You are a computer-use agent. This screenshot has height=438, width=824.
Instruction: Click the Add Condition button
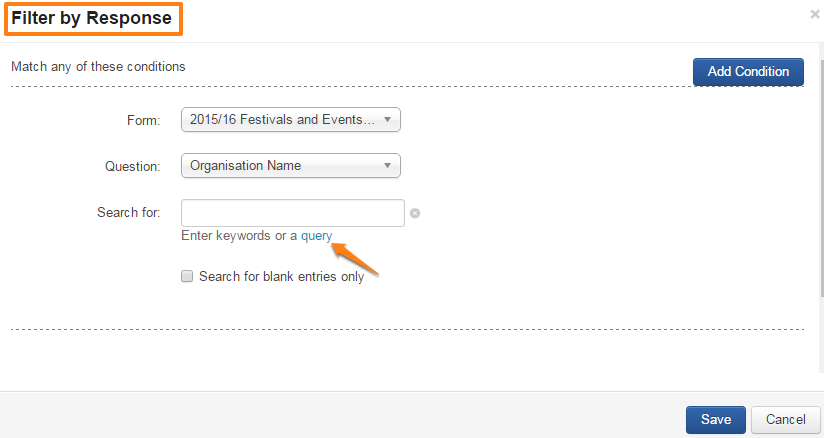(x=748, y=72)
